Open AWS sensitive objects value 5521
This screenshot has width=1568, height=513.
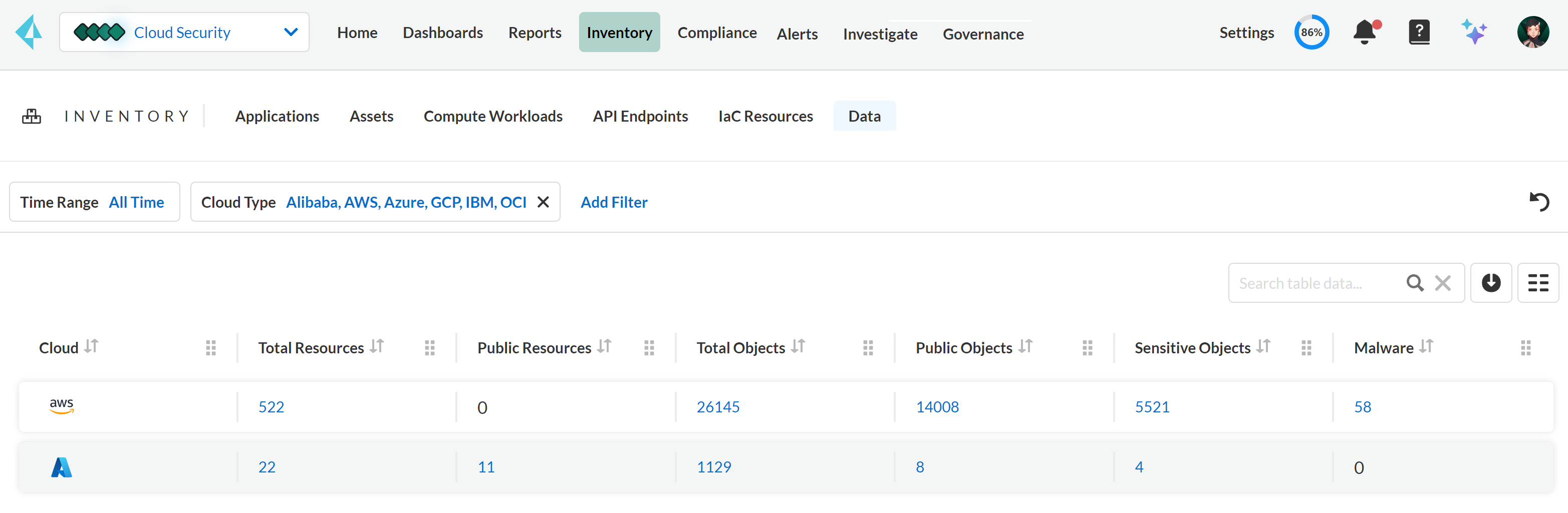coord(1152,406)
